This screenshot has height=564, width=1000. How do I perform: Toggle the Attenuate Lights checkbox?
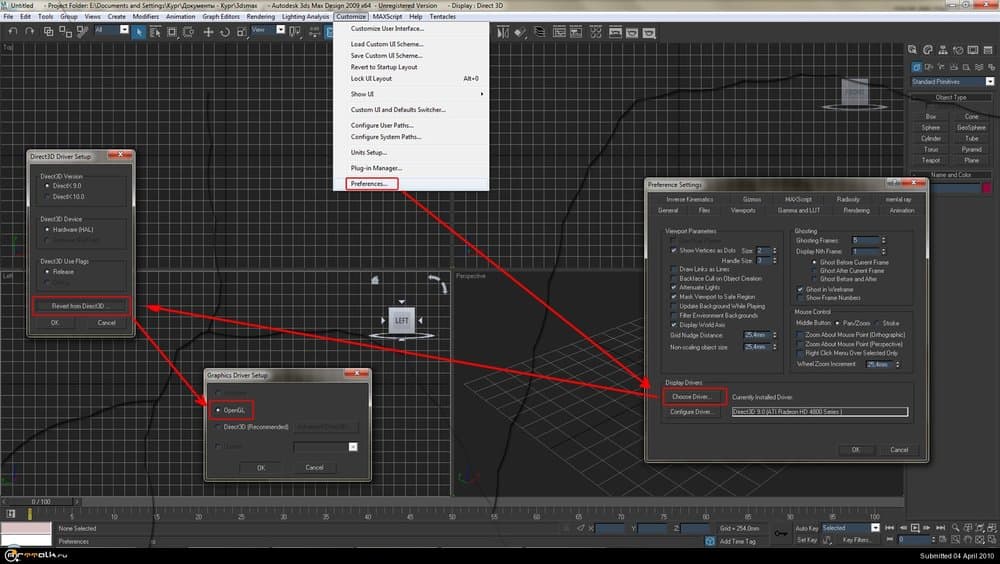pos(673,287)
